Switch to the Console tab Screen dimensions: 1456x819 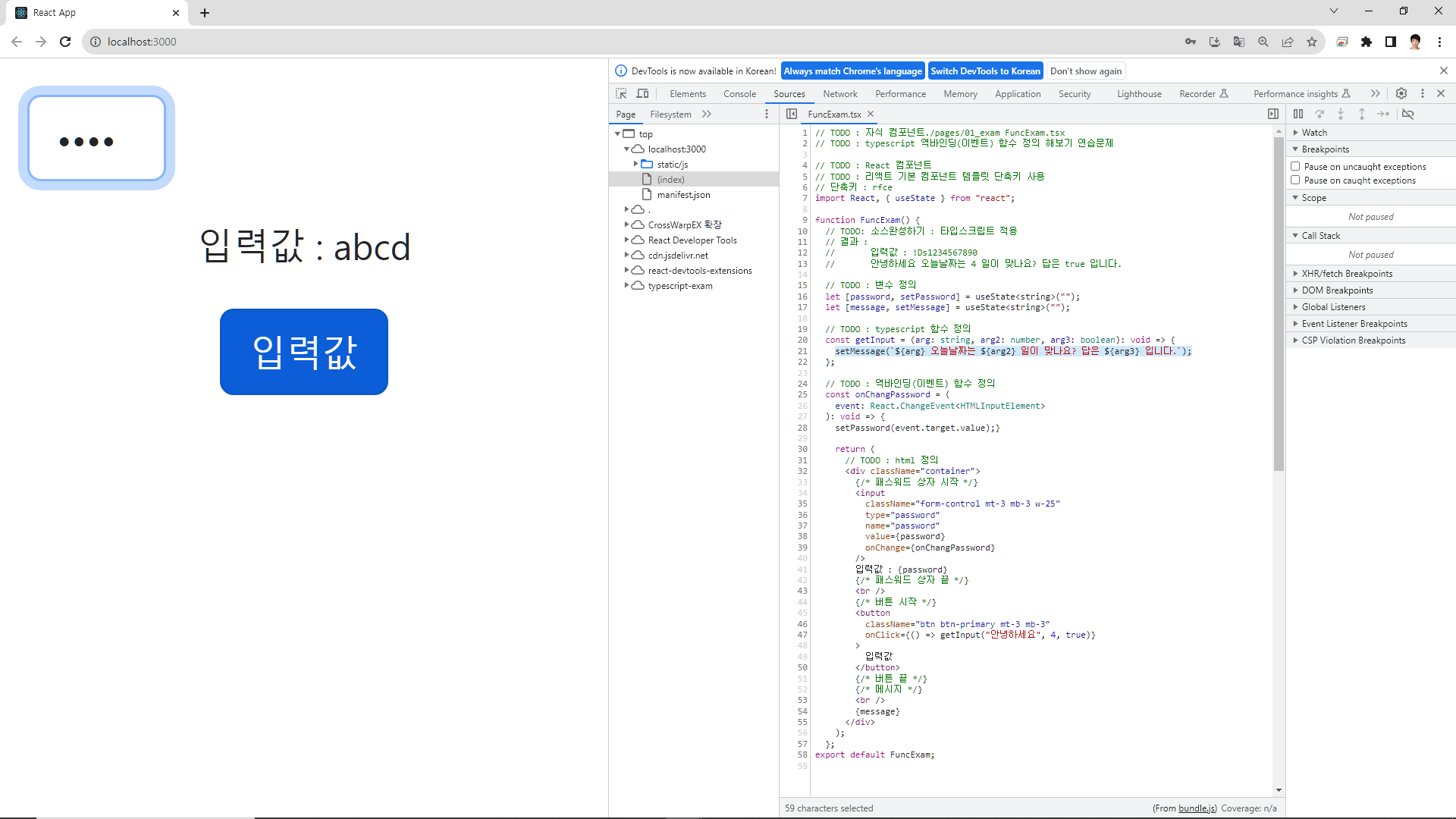point(739,94)
